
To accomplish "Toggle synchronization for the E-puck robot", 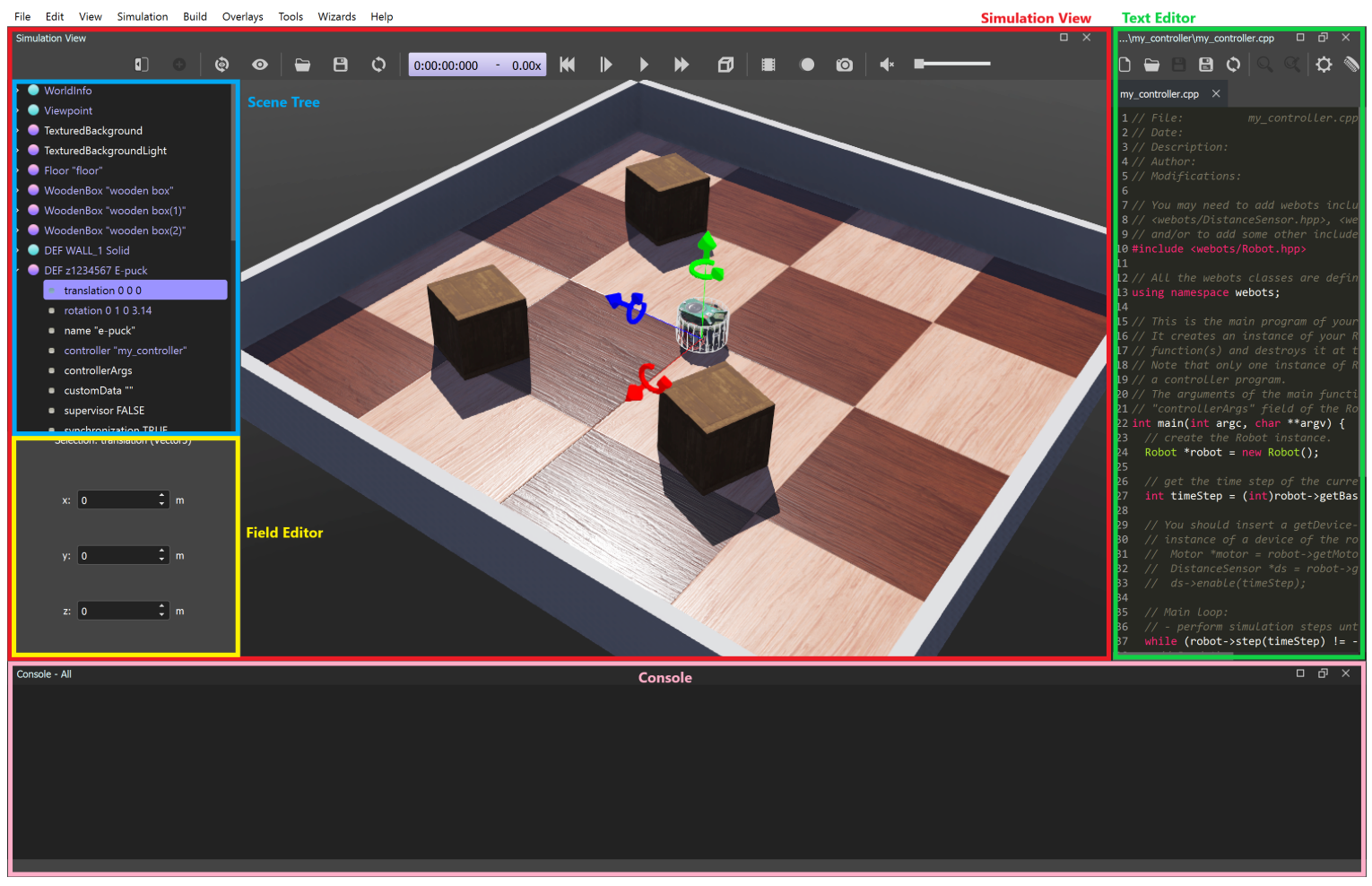I will tap(116, 430).
